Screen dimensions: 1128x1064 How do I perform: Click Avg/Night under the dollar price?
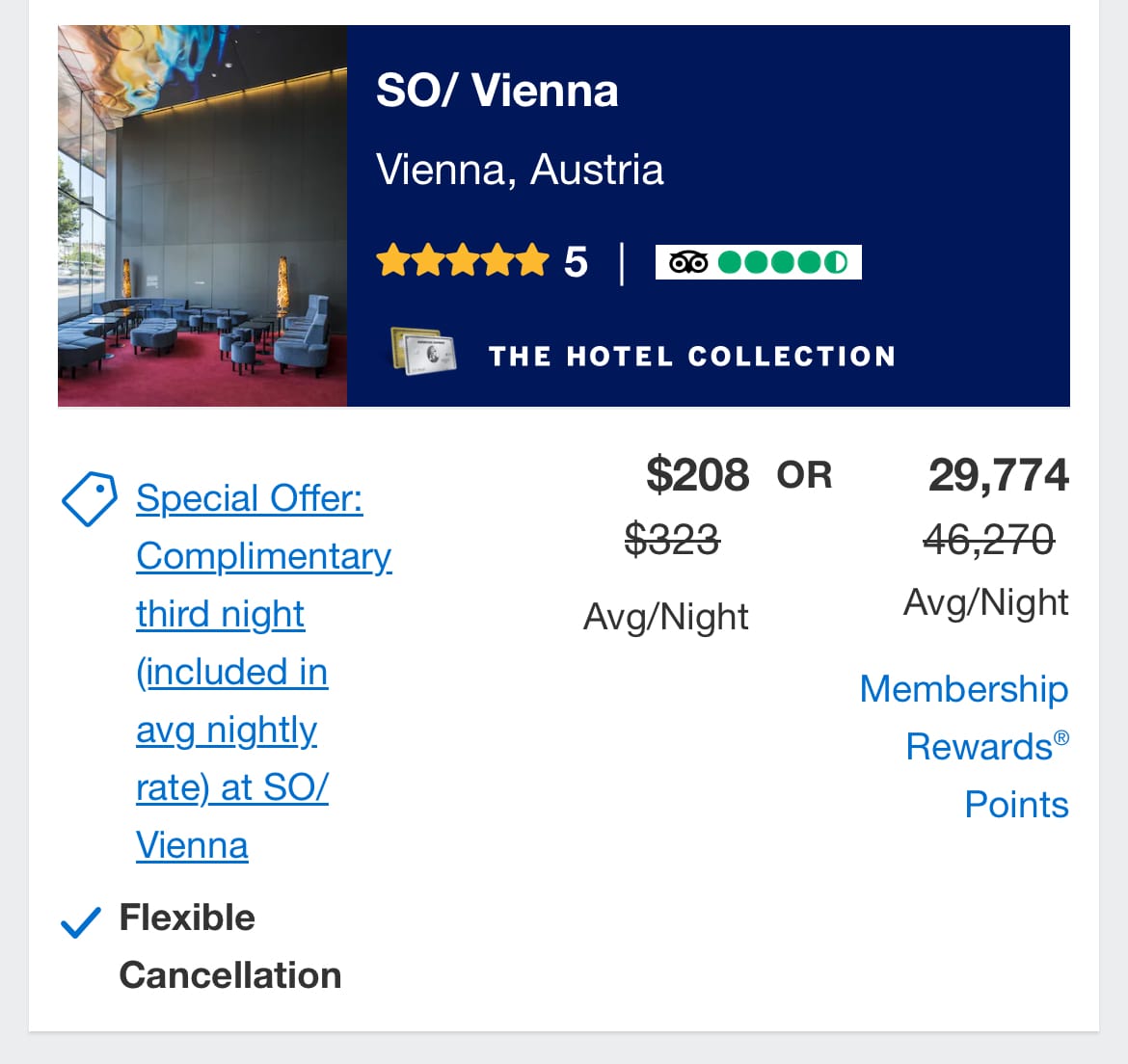666,617
